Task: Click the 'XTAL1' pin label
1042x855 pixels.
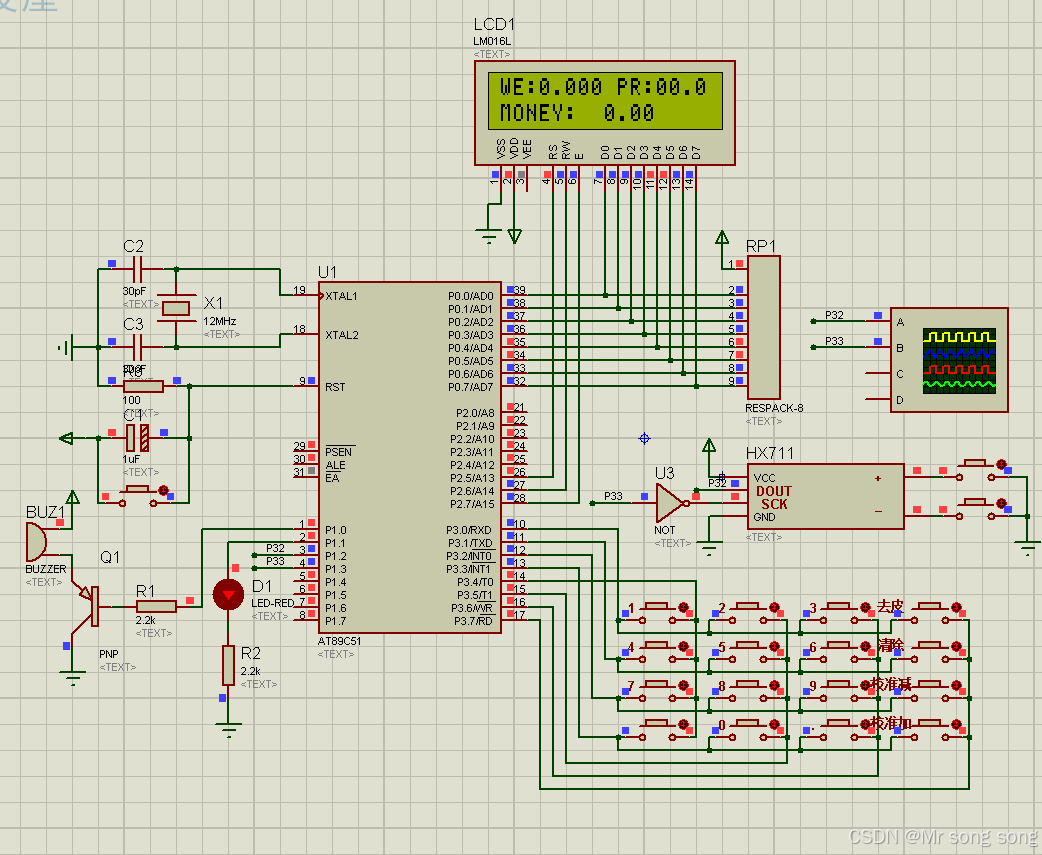Action: pos(342,296)
